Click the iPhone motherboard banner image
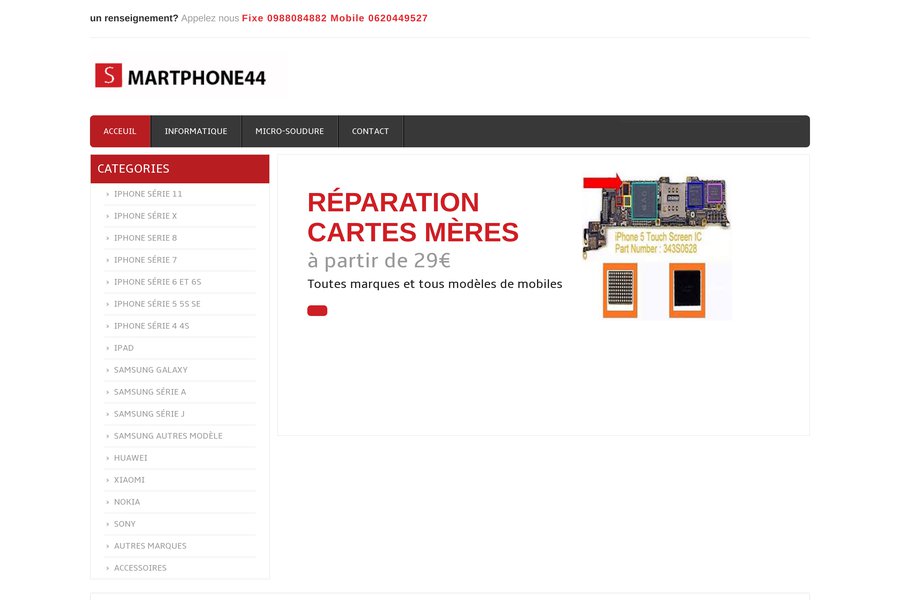The image size is (900, 600). (656, 246)
